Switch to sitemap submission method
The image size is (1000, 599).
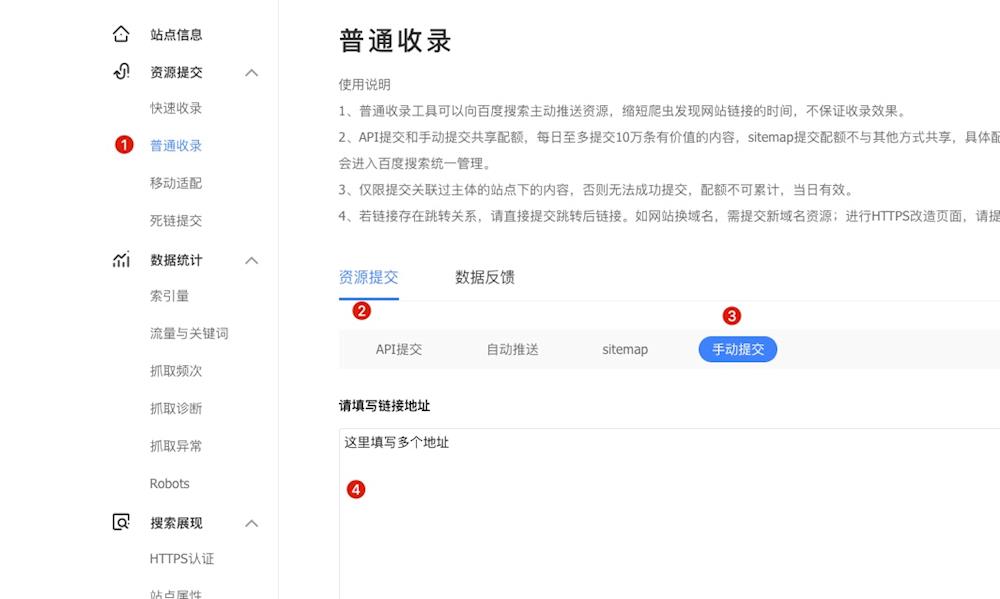(625, 349)
